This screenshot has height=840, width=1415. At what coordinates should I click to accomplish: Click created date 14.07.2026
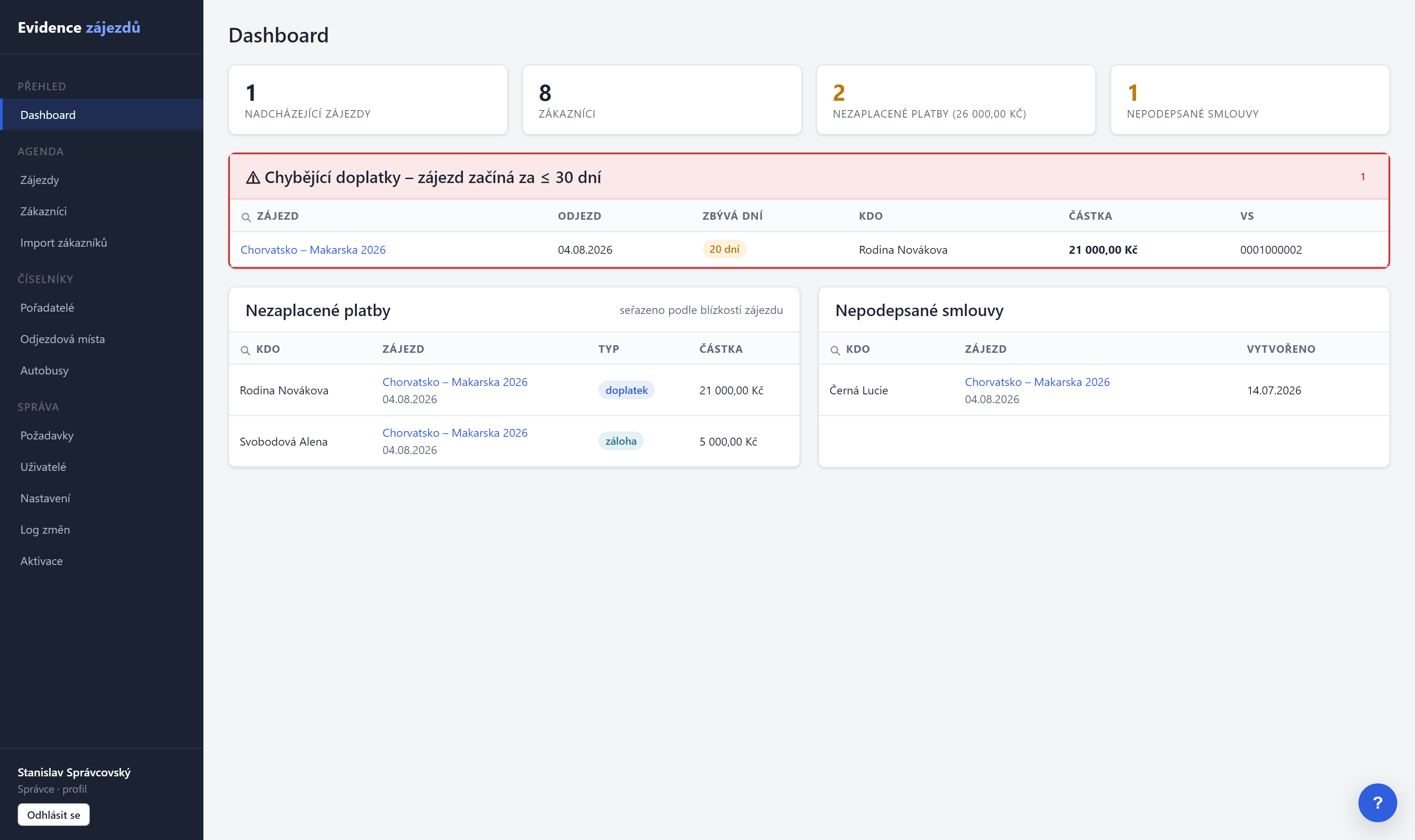(x=1273, y=390)
